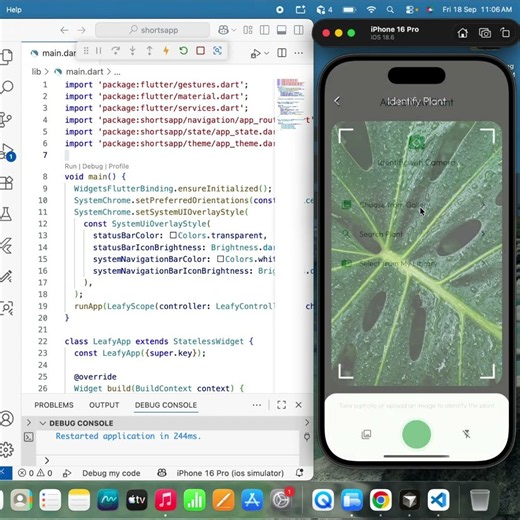Click the Debug code lens above main

(92, 166)
